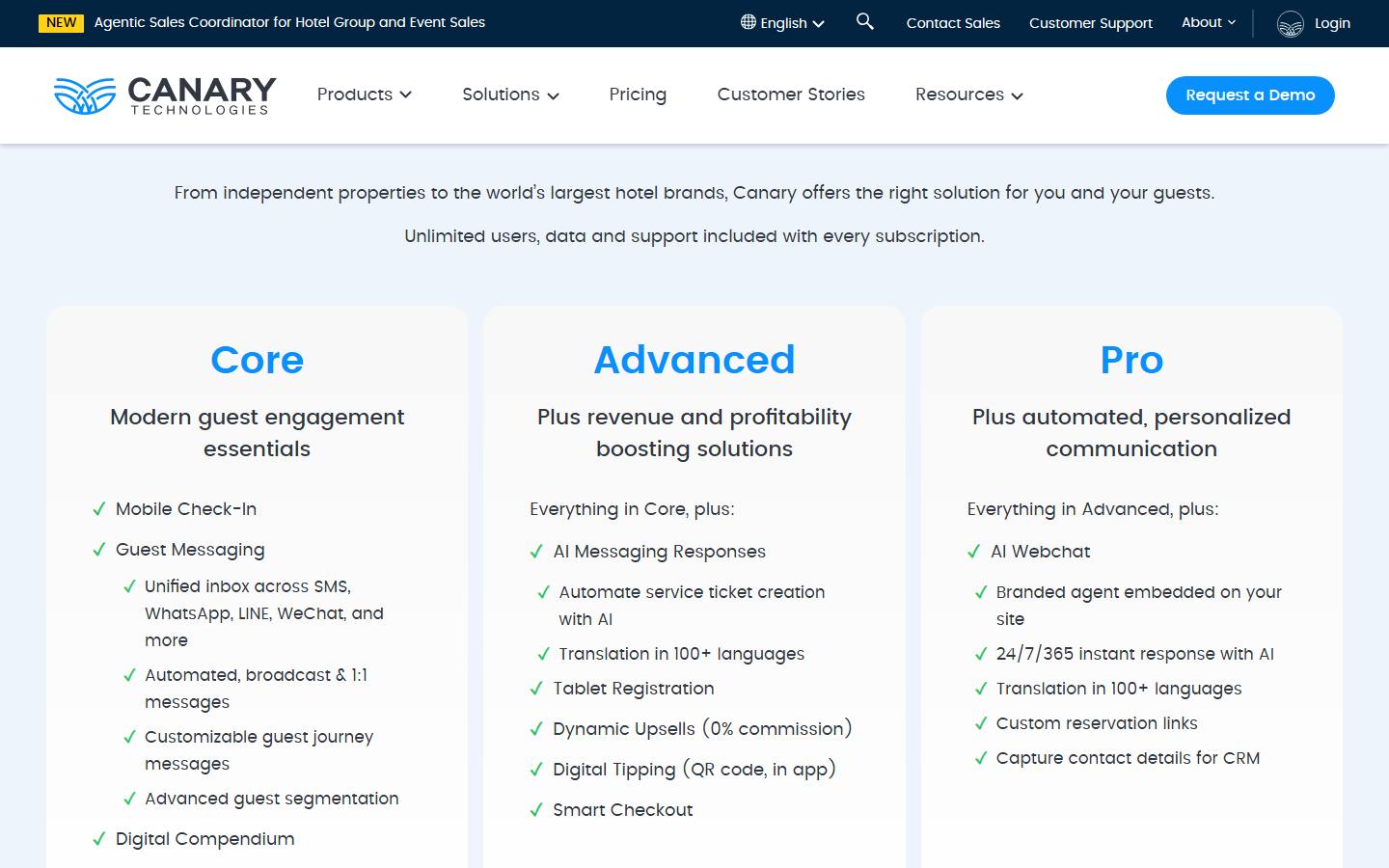The height and width of the screenshot is (868, 1389).
Task: Click 'Digital Compendium' feature text
Action: click(204, 839)
